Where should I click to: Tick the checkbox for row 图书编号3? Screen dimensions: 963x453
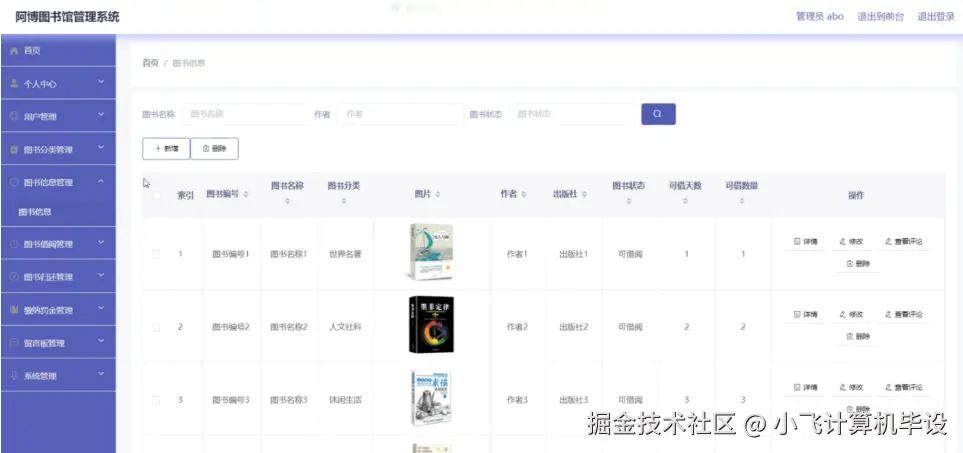click(x=156, y=400)
